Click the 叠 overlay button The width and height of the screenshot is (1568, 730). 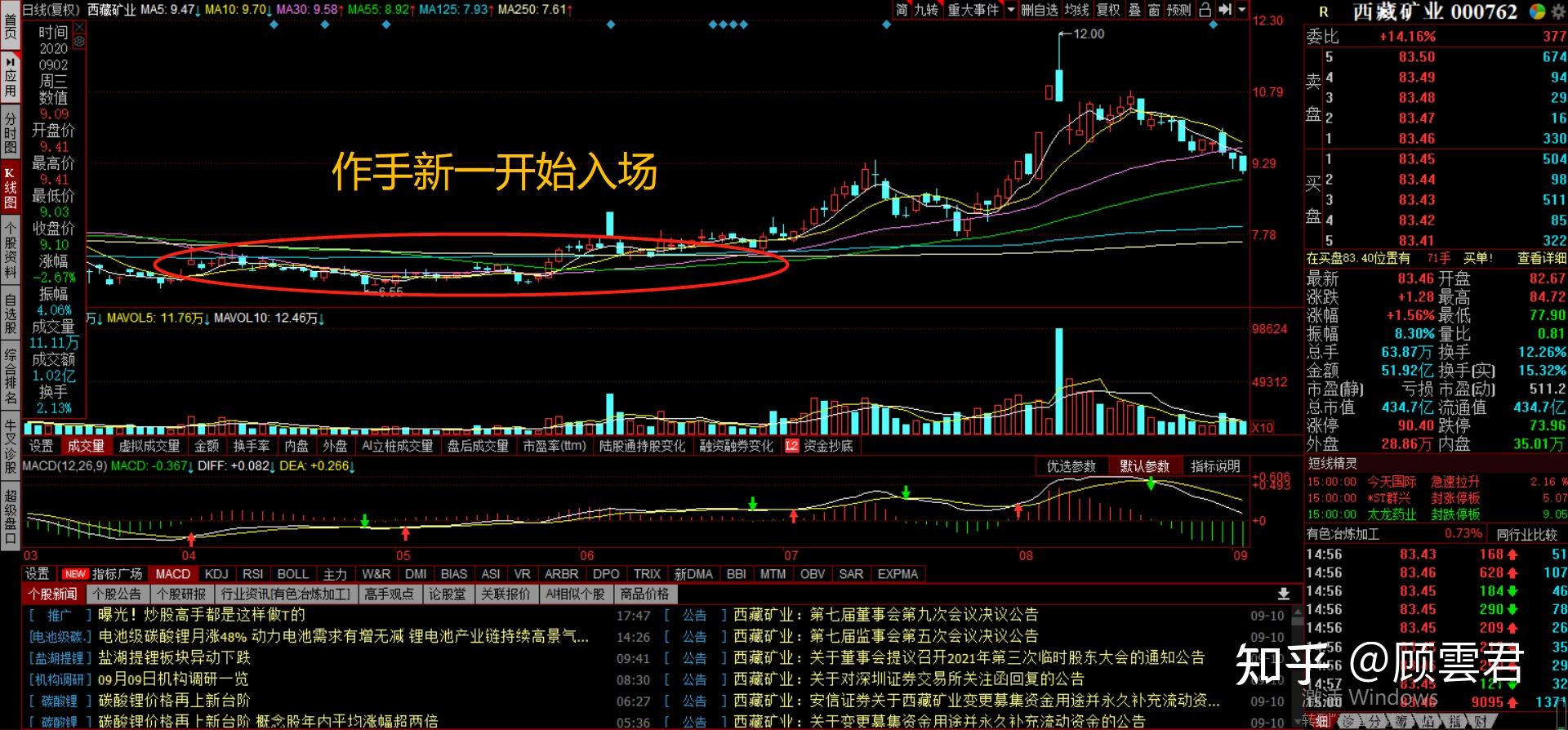click(x=1134, y=10)
